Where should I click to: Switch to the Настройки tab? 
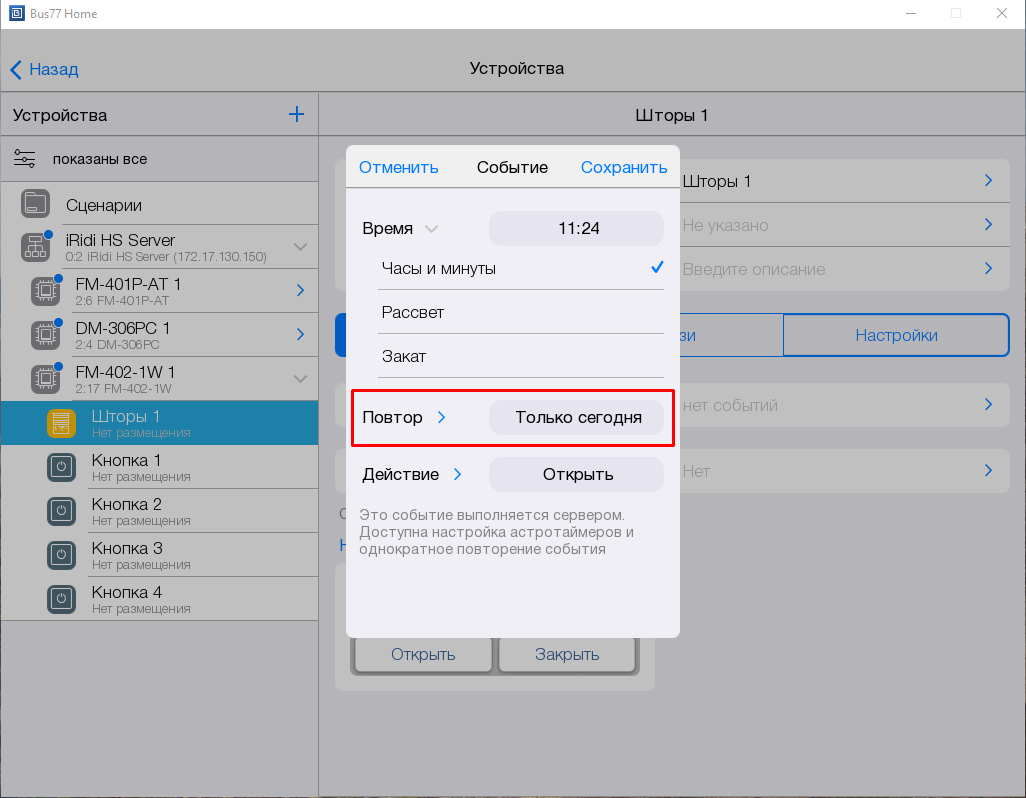896,336
